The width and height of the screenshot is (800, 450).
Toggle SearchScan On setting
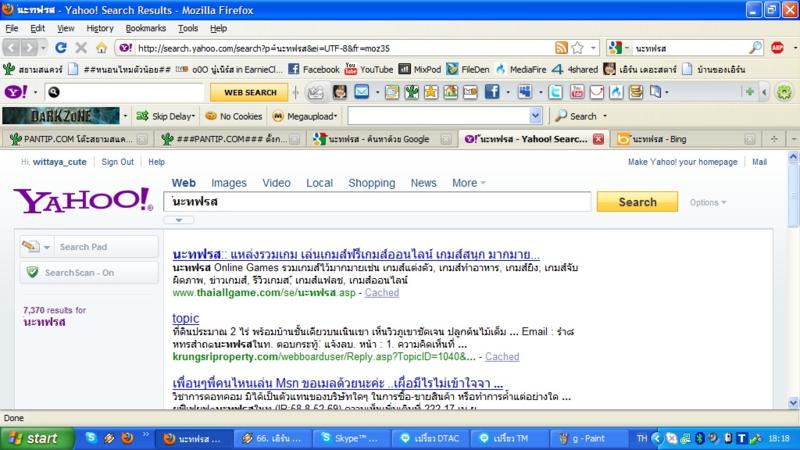89,272
